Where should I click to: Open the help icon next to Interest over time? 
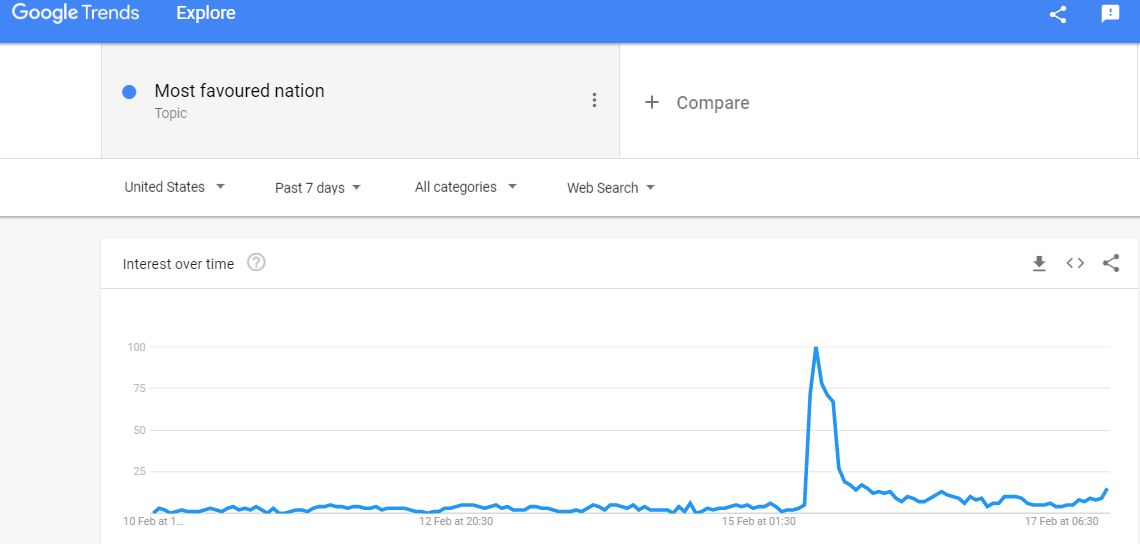pyautogui.click(x=256, y=263)
